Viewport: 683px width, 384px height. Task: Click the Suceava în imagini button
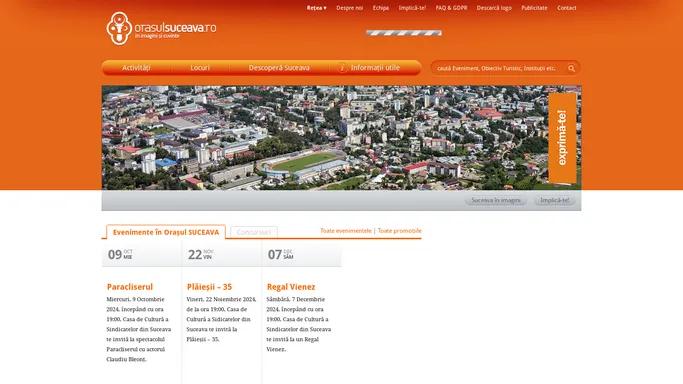coord(496,200)
